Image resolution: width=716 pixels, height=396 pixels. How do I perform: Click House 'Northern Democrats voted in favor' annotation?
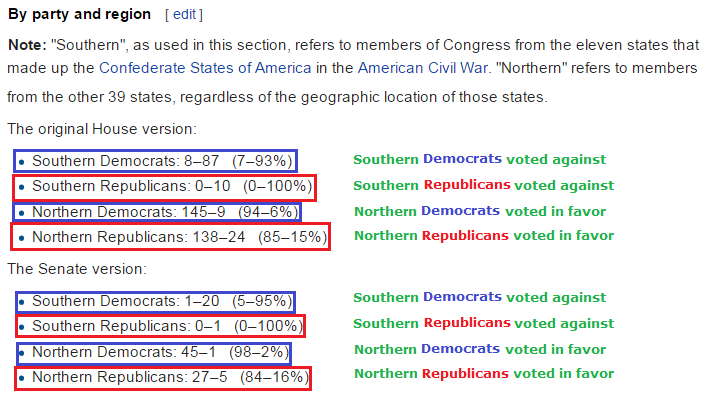tap(480, 211)
